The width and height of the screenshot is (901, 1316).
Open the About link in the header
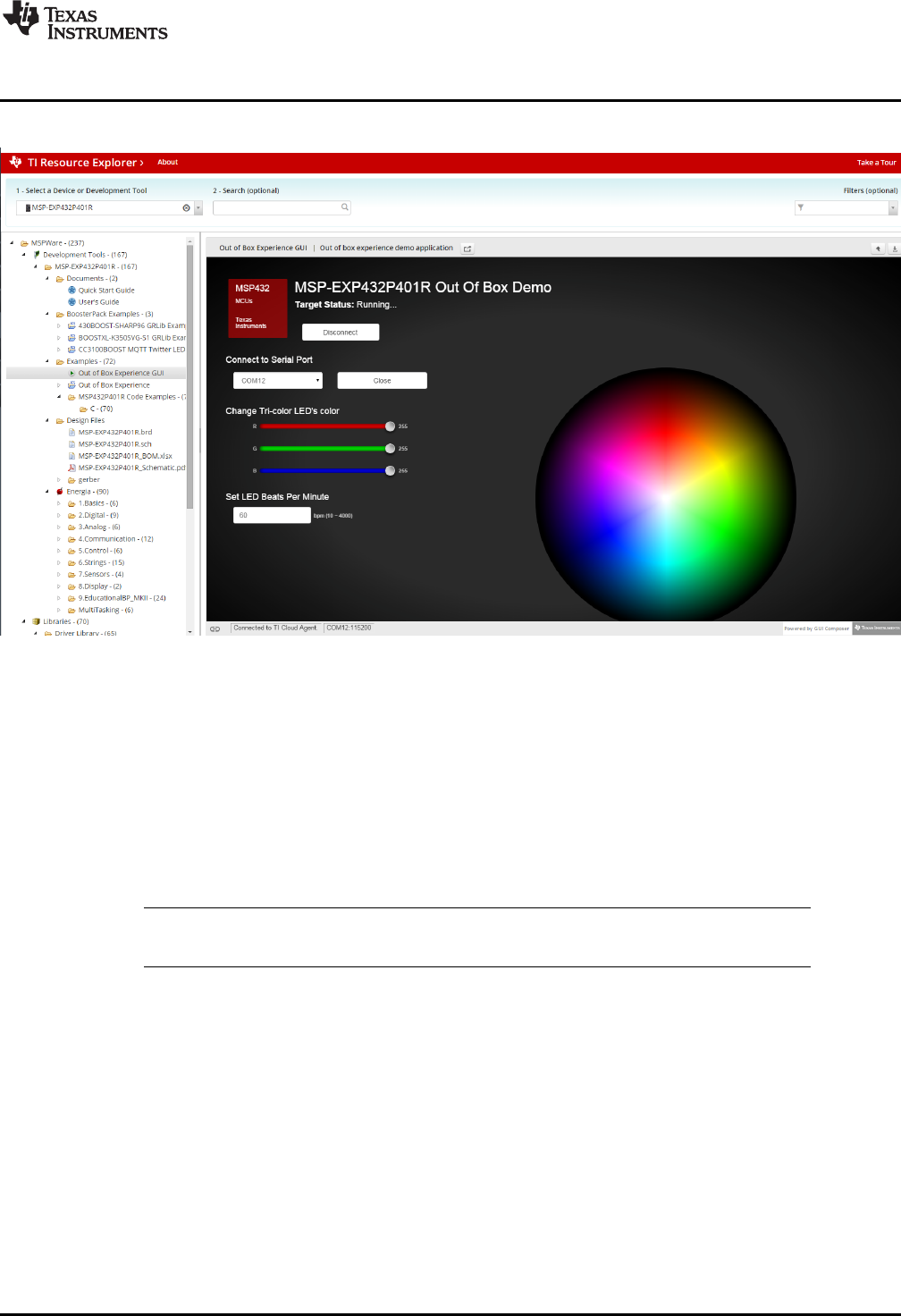pos(168,163)
